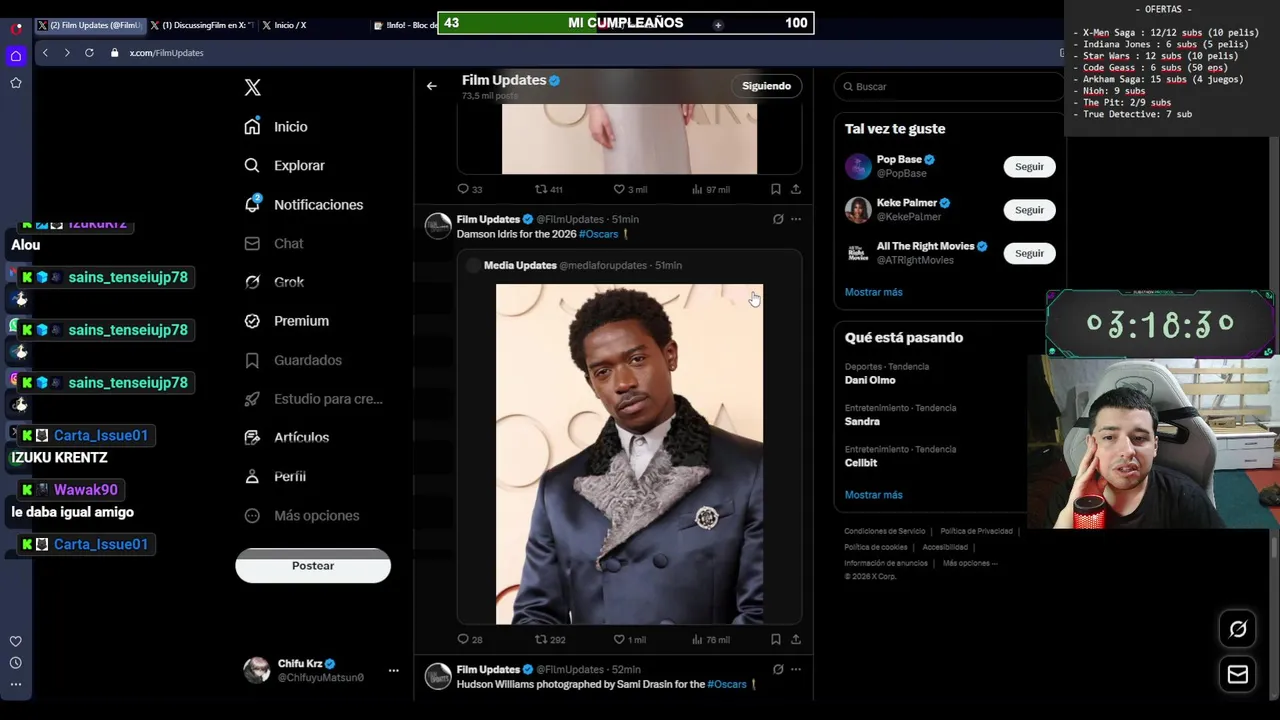The height and width of the screenshot is (720, 1280).
Task: Open the Chat section
Action: 274,244
